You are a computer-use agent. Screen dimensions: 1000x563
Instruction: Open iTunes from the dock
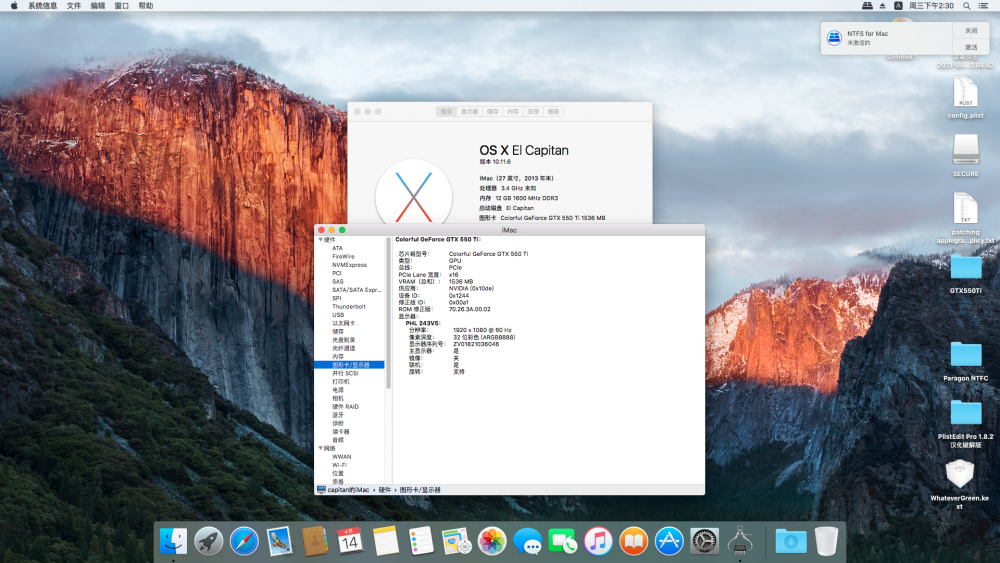[x=598, y=541]
